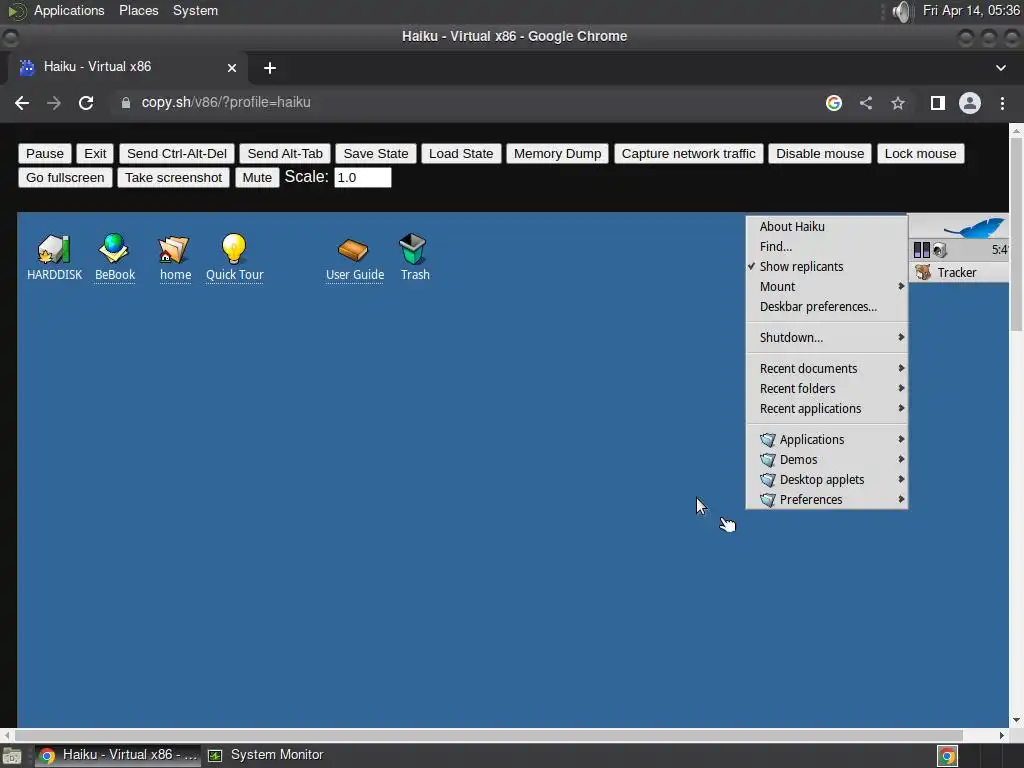This screenshot has height=768, width=1024.
Task: Open the User Guide book icon
Action: point(353,249)
